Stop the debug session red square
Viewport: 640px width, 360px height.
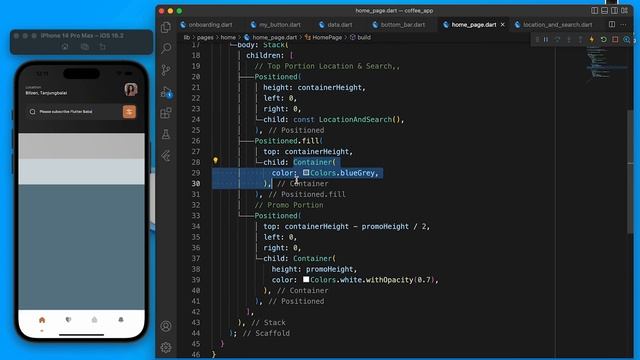pyautogui.click(x=615, y=40)
